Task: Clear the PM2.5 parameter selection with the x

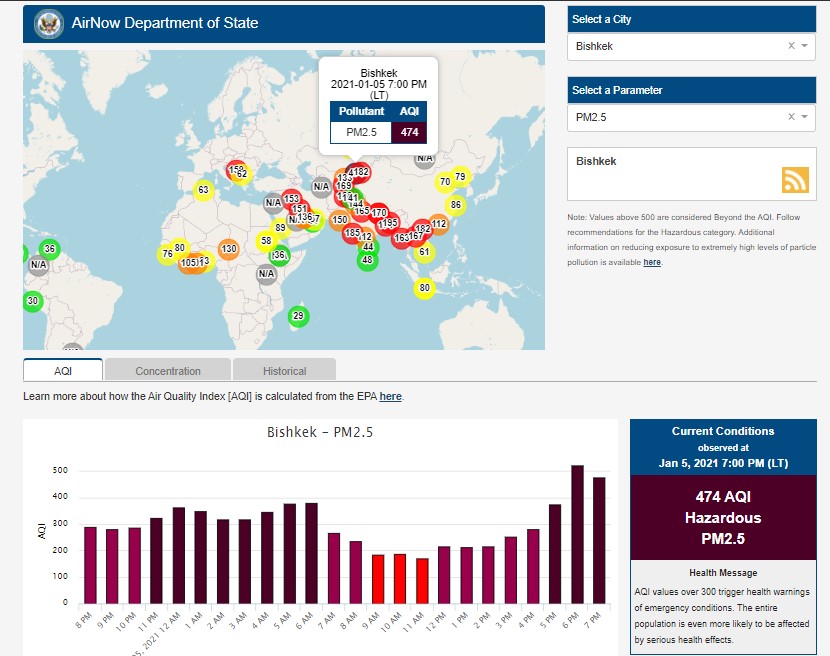Action: (791, 117)
